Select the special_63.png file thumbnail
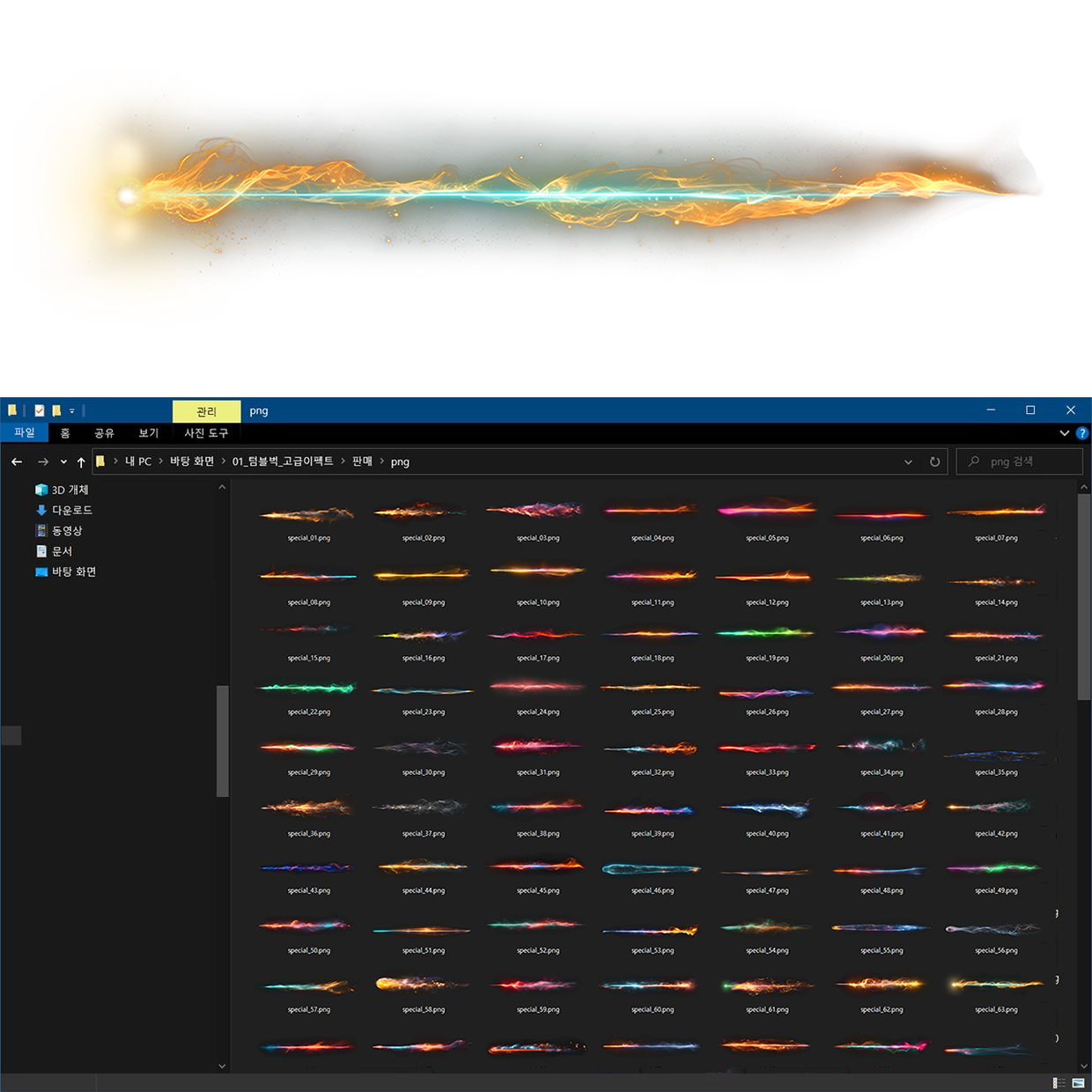 [x=995, y=984]
